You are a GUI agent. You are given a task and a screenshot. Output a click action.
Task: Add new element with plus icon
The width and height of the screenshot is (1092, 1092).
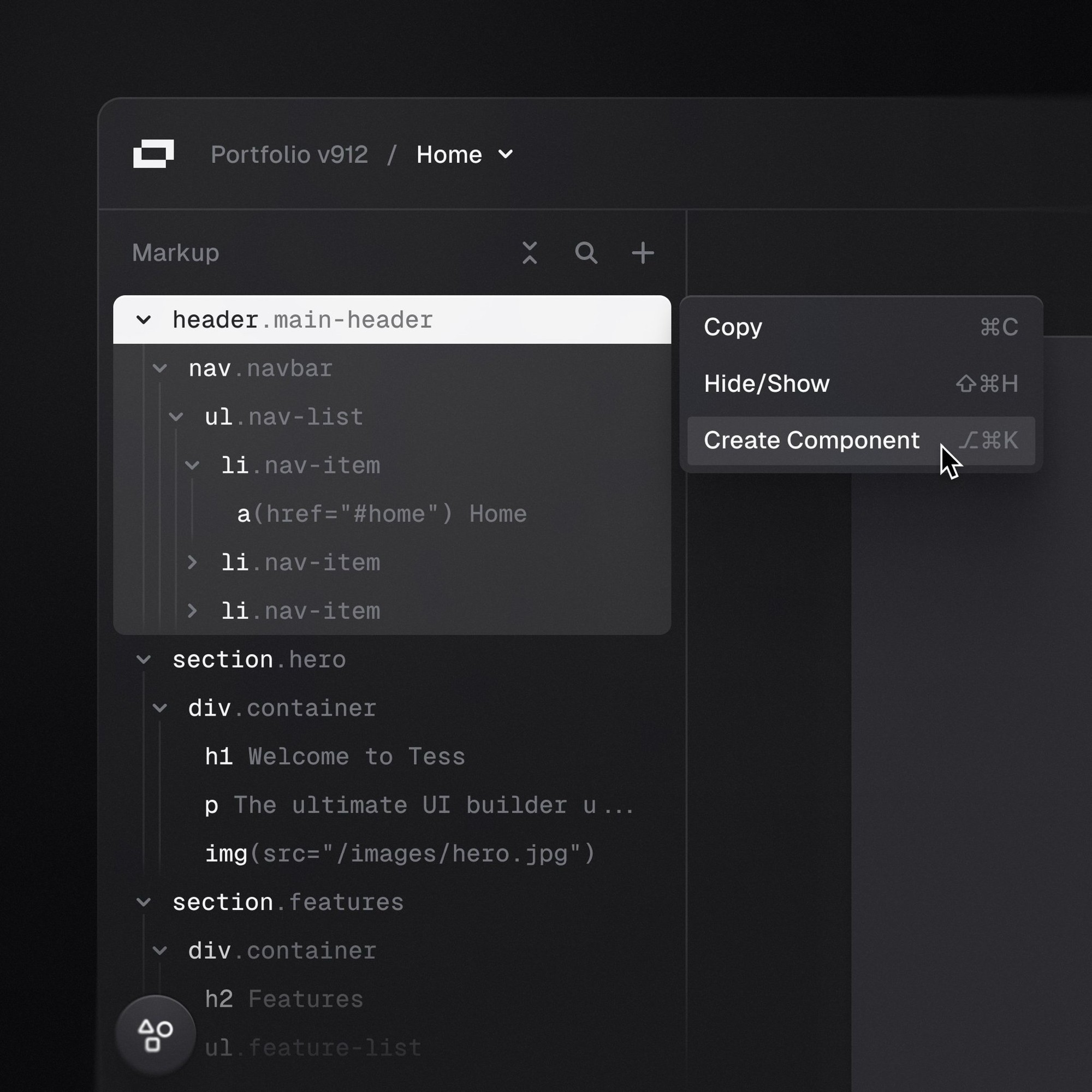[x=643, y=253]
